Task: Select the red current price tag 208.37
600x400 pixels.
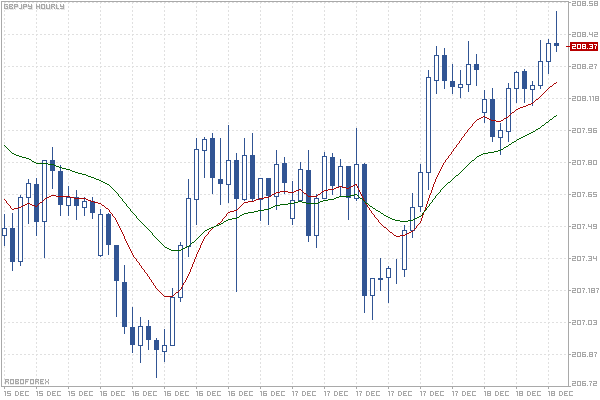Action: 583,45
